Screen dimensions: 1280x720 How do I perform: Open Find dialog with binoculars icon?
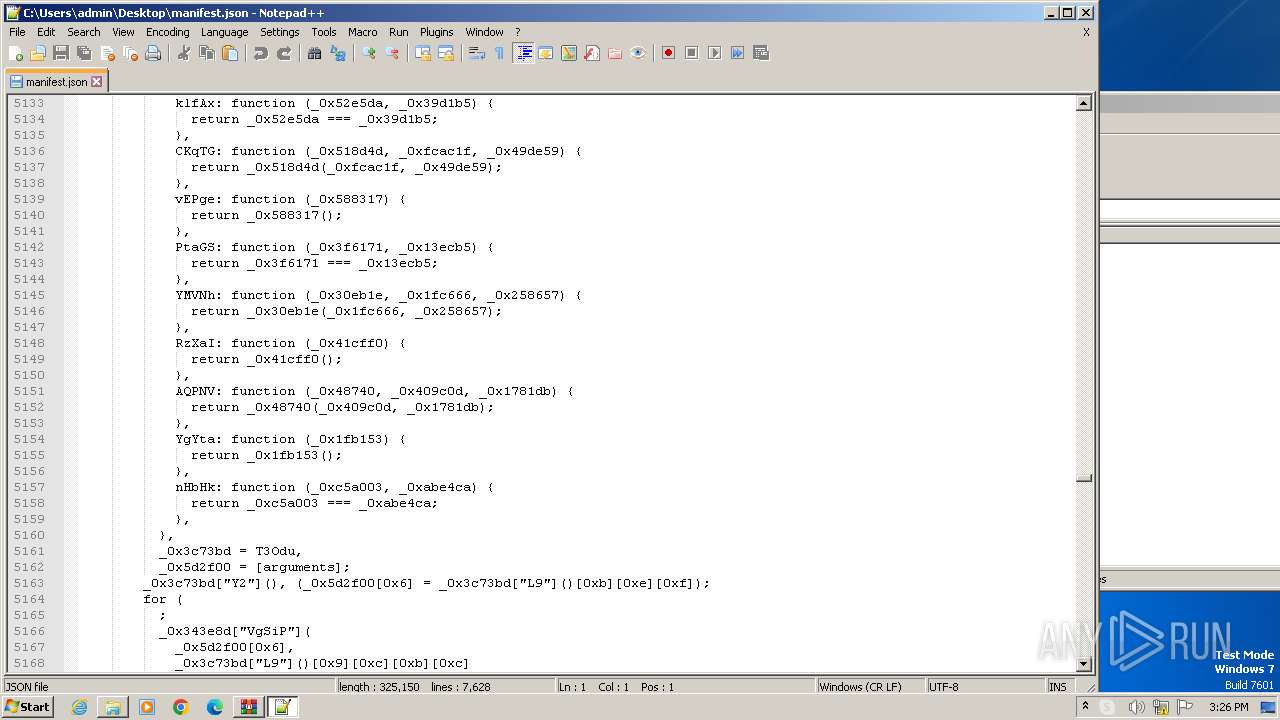315,53
